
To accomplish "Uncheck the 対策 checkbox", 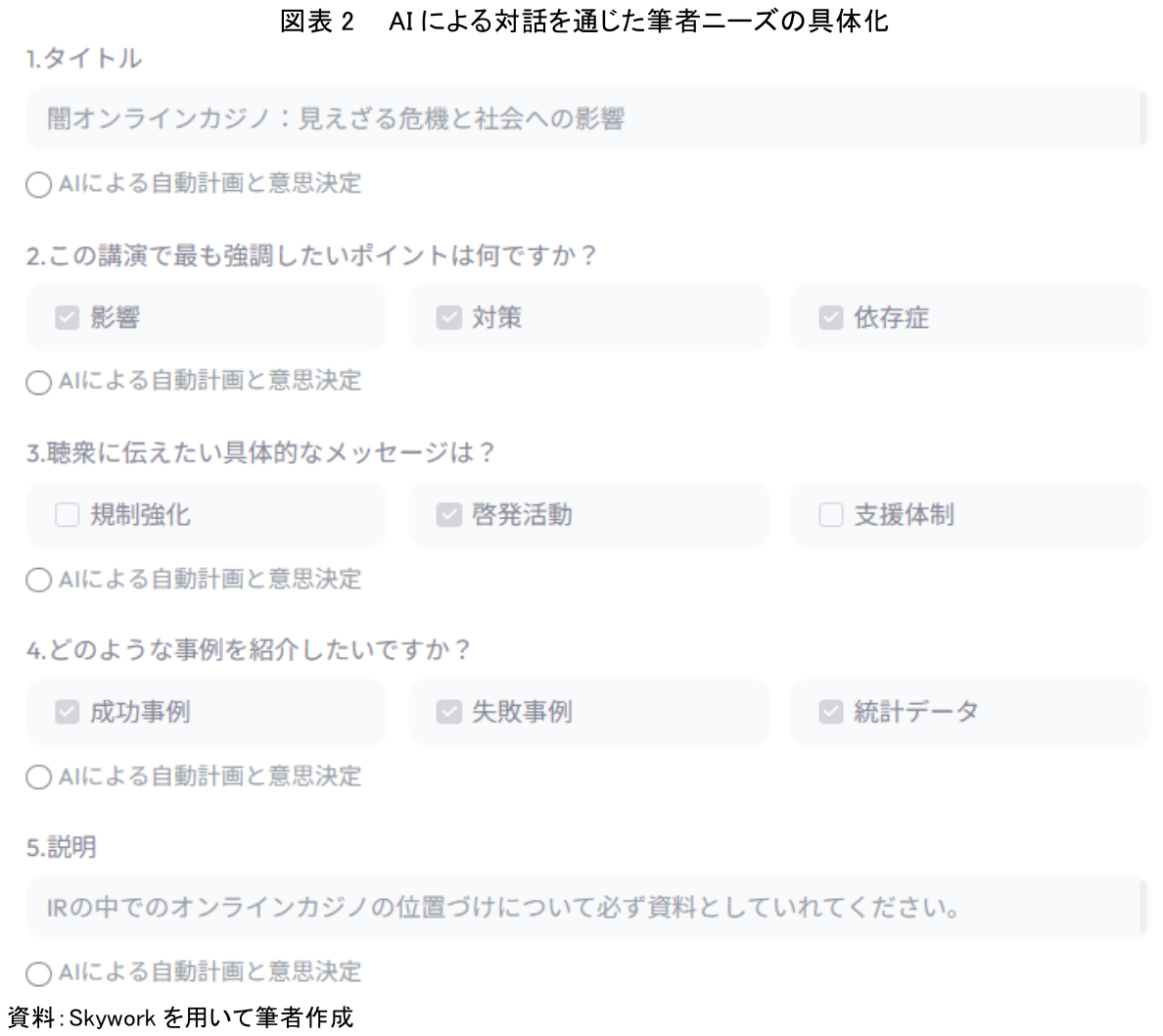I will point(448,317).
